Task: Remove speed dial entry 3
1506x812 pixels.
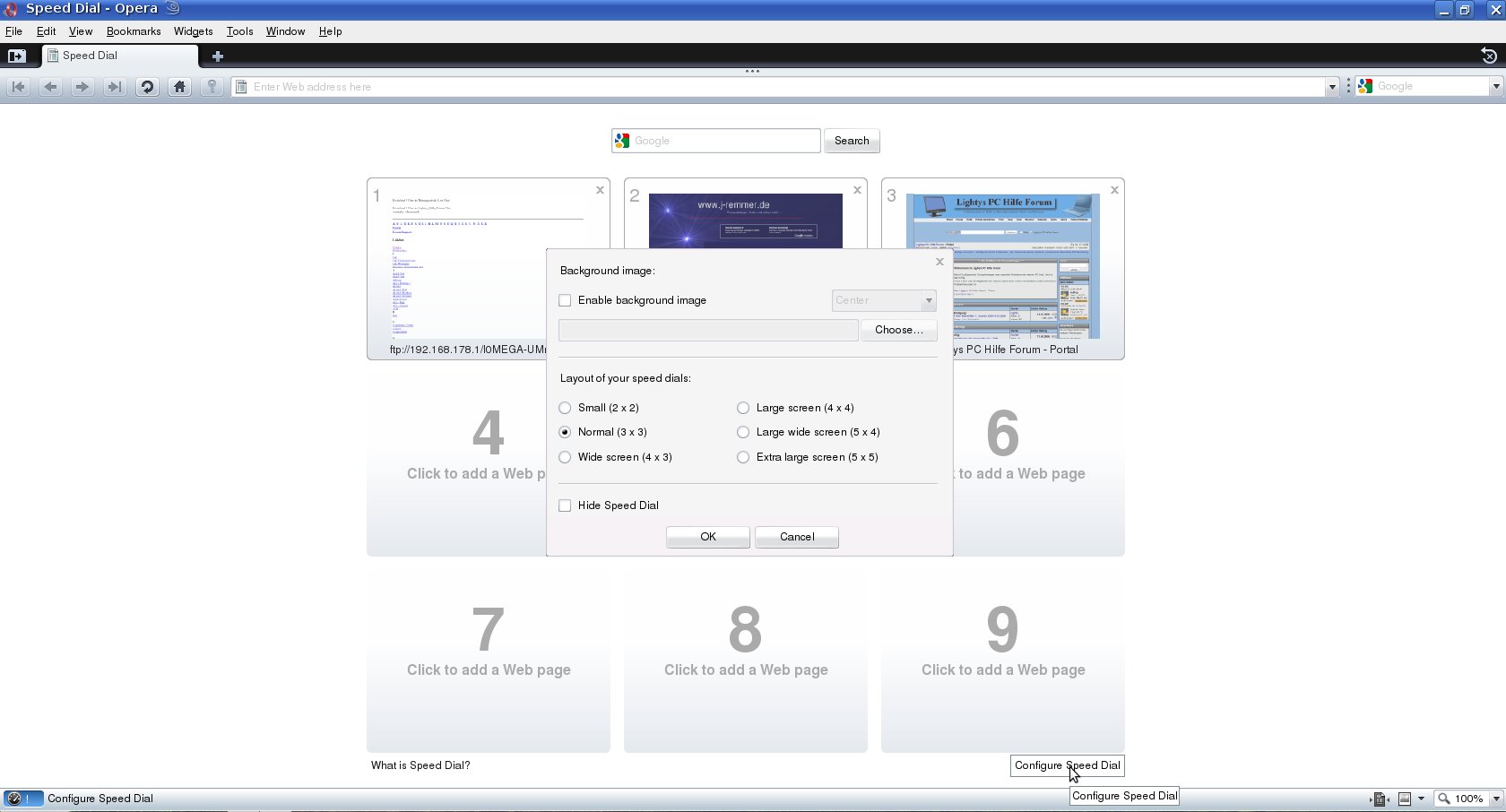Action: pyautogui.click(x=1114, y=190)
